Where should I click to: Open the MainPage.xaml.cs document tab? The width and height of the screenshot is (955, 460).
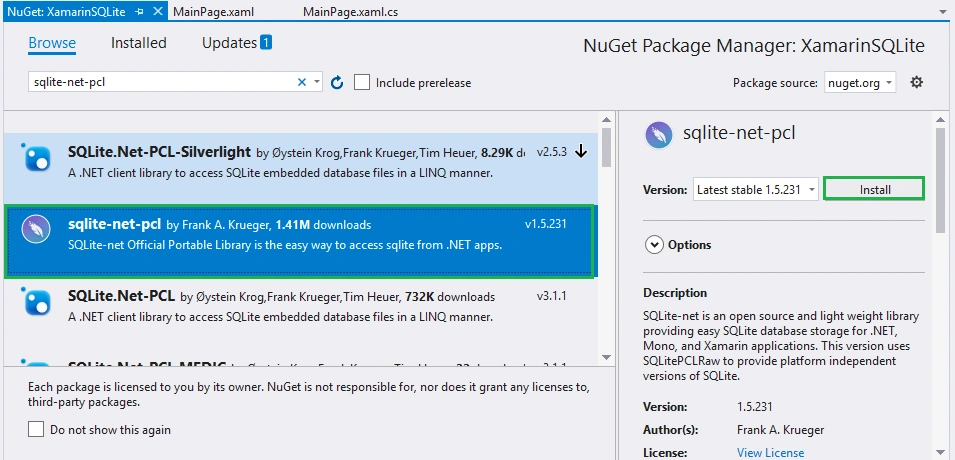[x=351, y=12]
